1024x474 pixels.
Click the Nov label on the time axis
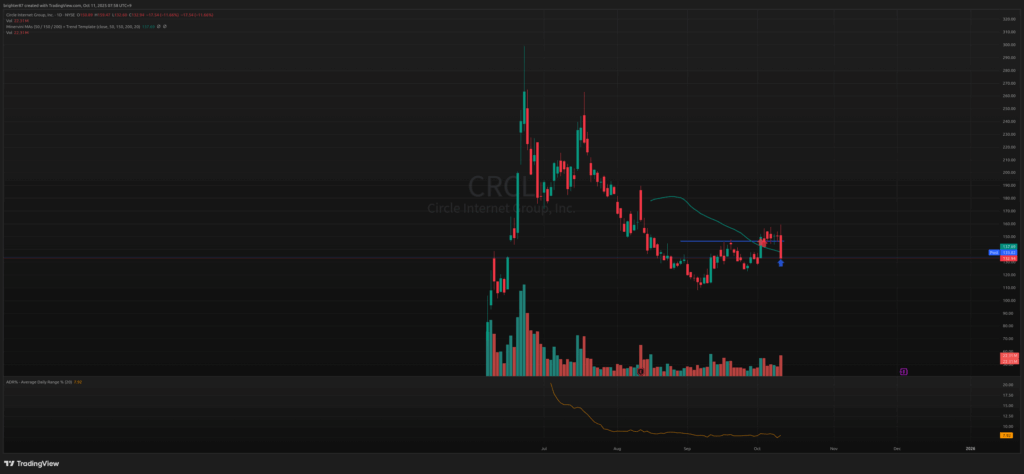point(832,451)
